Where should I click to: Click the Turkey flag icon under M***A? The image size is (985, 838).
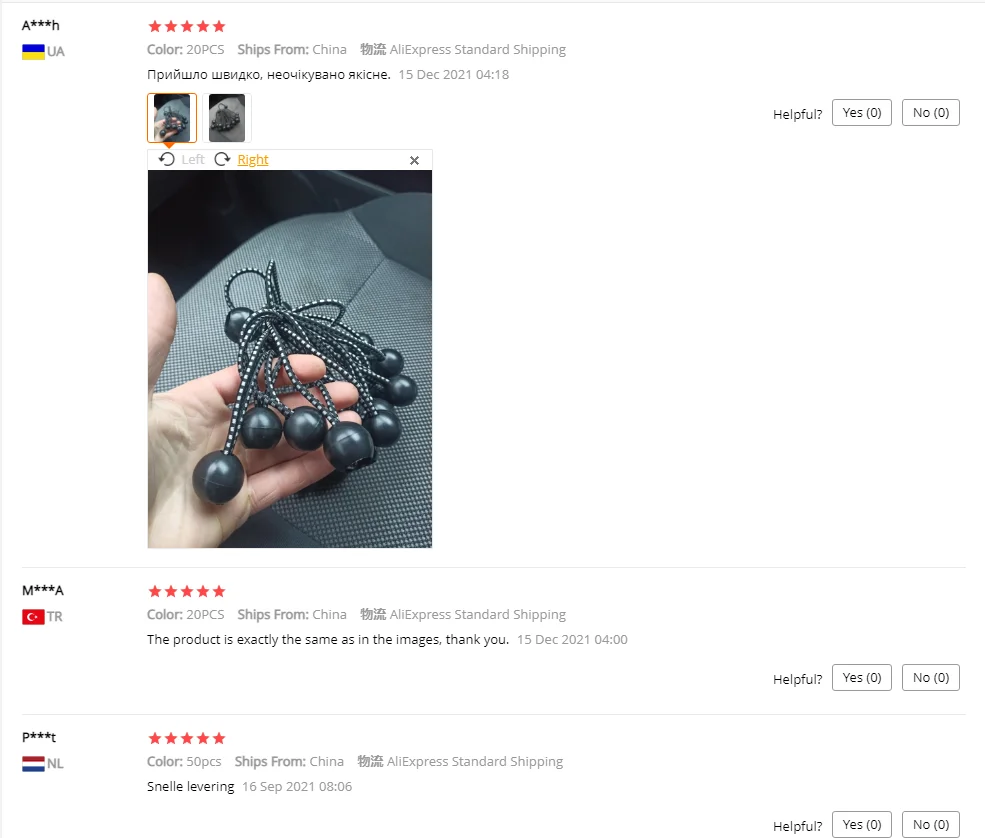33,617
